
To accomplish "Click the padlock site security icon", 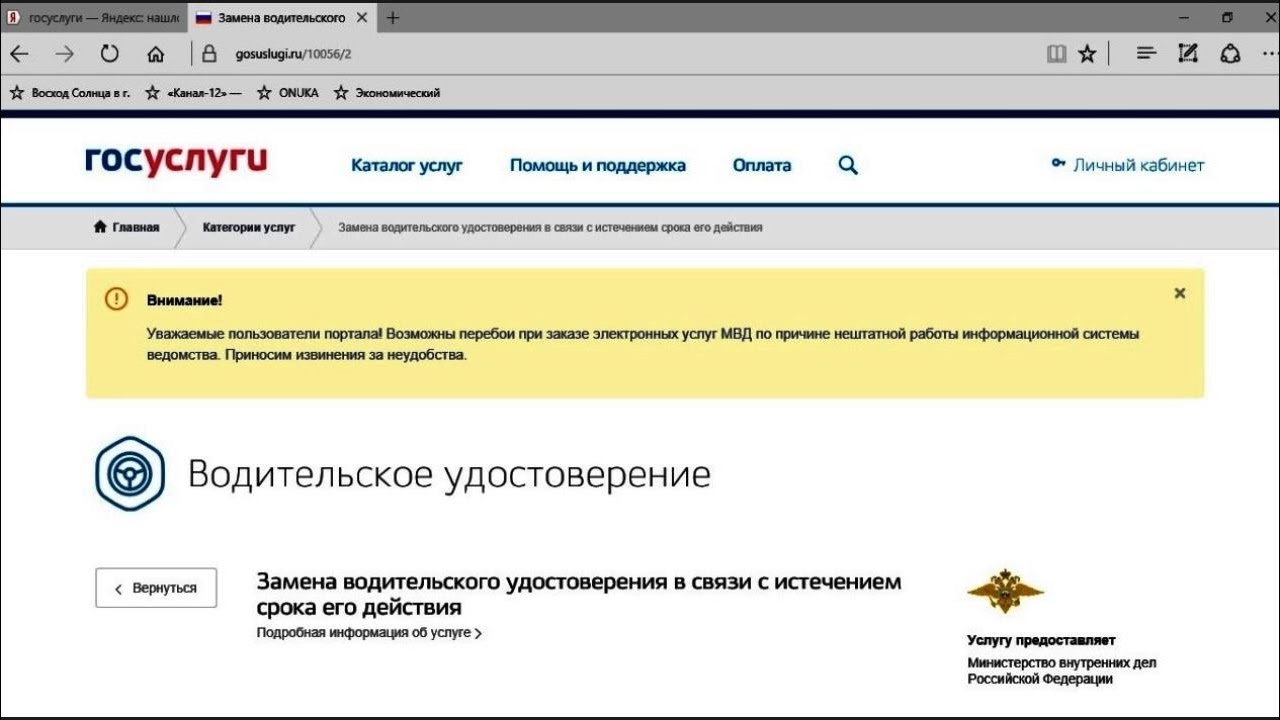I will tap(209, 54).
